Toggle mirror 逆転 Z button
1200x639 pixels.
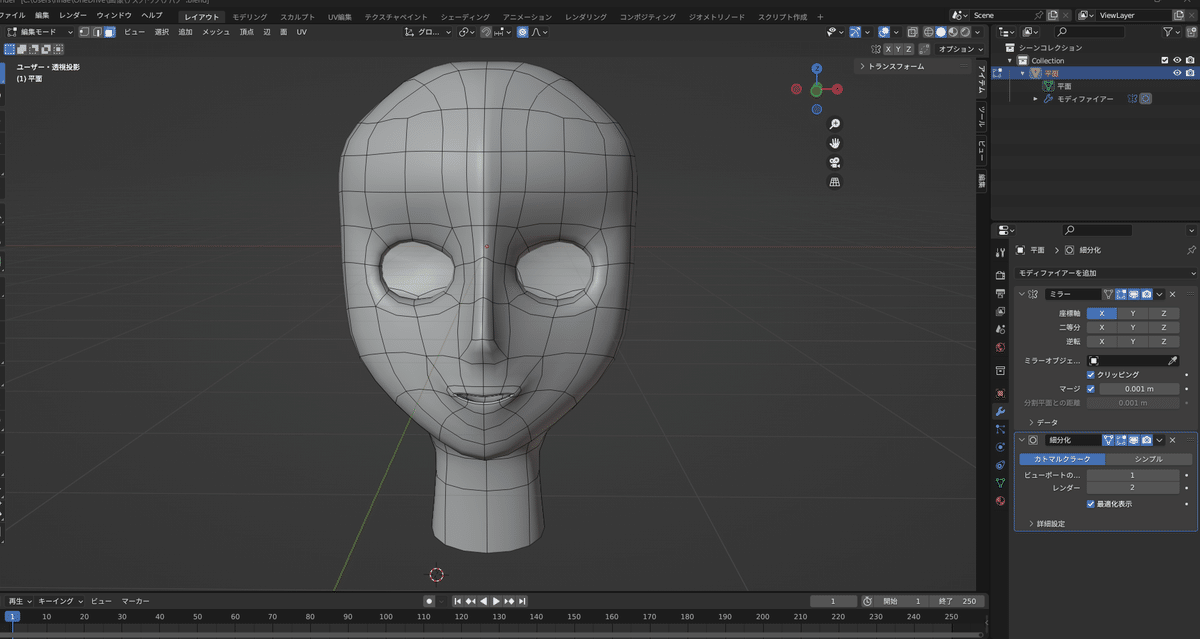[1164, 341]
